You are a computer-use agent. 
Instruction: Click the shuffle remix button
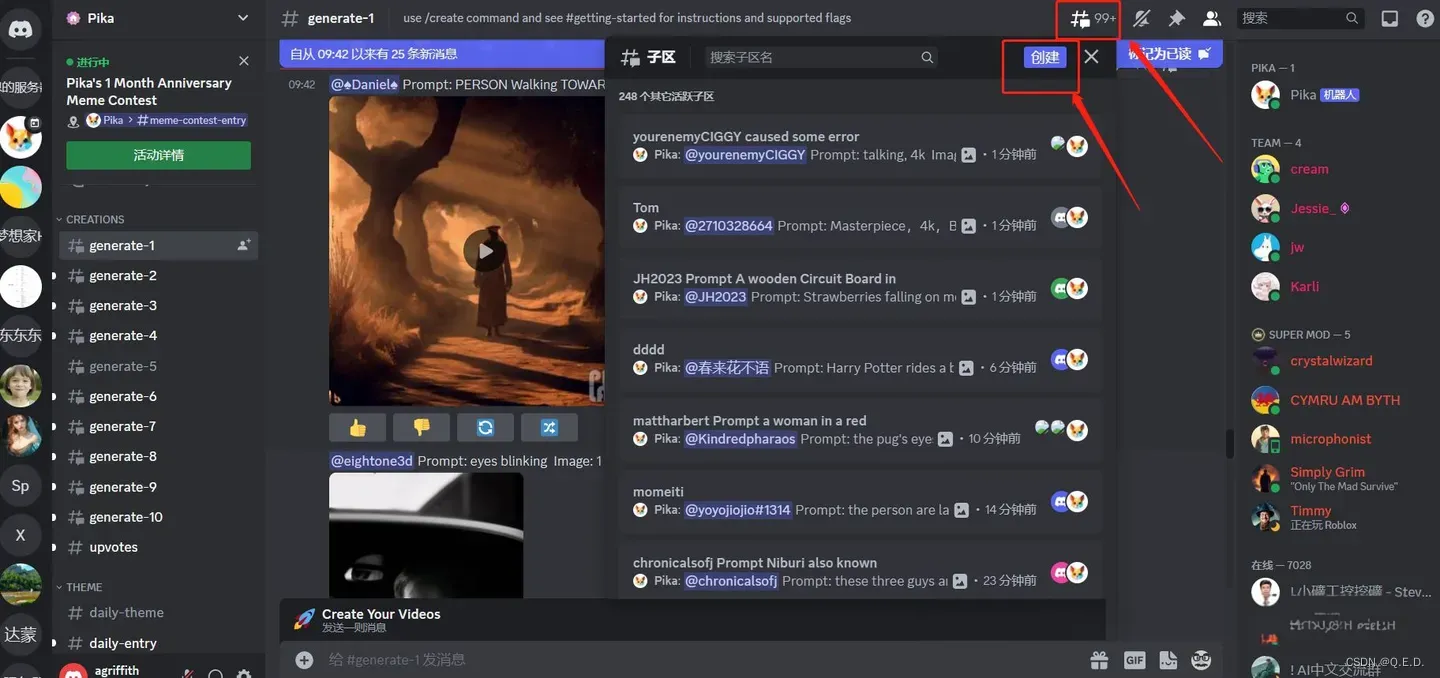tap(549, 427)
